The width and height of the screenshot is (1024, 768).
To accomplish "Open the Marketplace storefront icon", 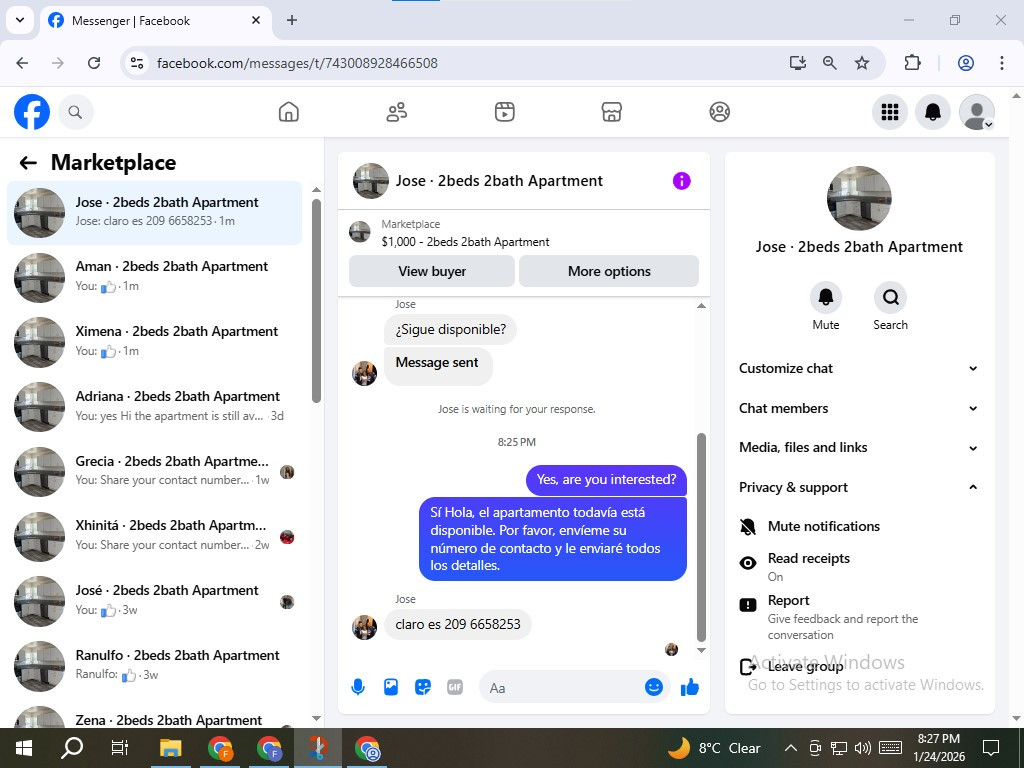I will pos(611,112).
